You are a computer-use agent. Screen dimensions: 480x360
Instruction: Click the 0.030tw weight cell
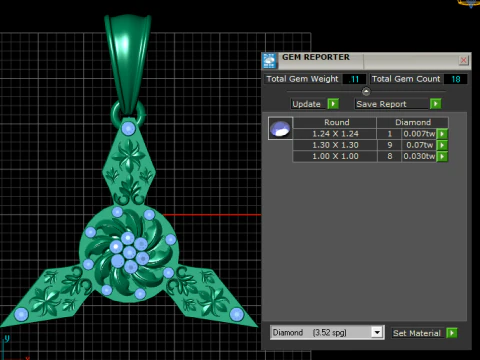pyautogui.click(x=419, y=156)
